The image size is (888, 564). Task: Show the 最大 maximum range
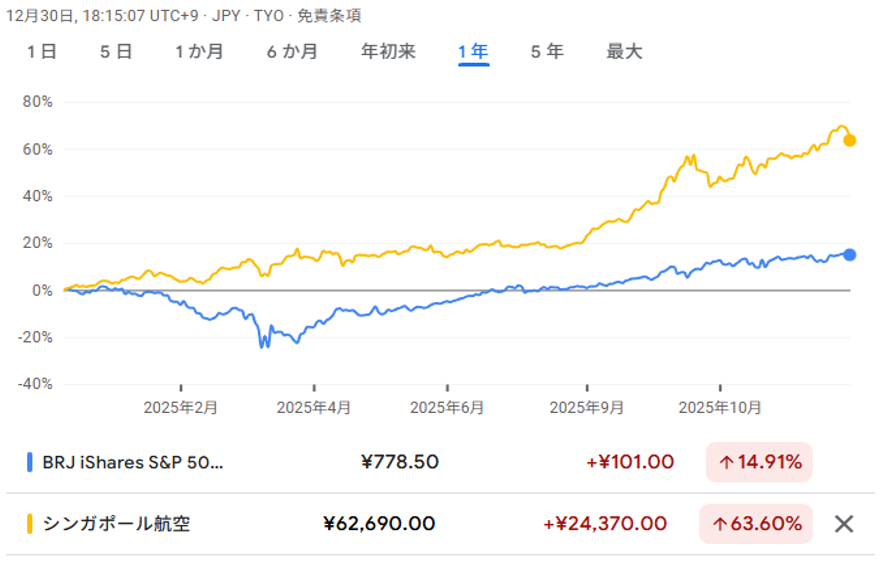[624, 52]
